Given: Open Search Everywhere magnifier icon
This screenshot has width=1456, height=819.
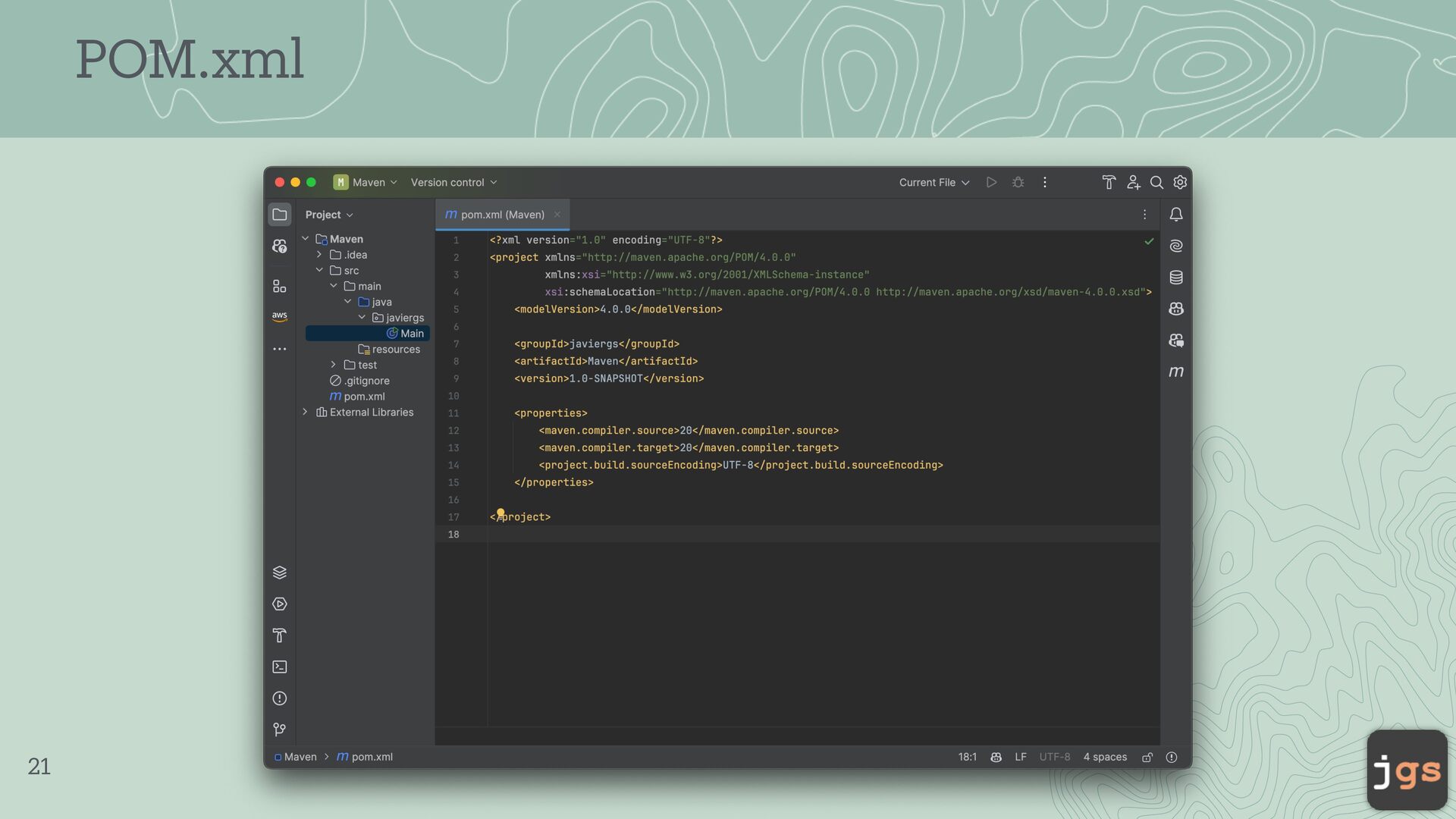Looking at the screenshot, I should (x=1156, y=183).
